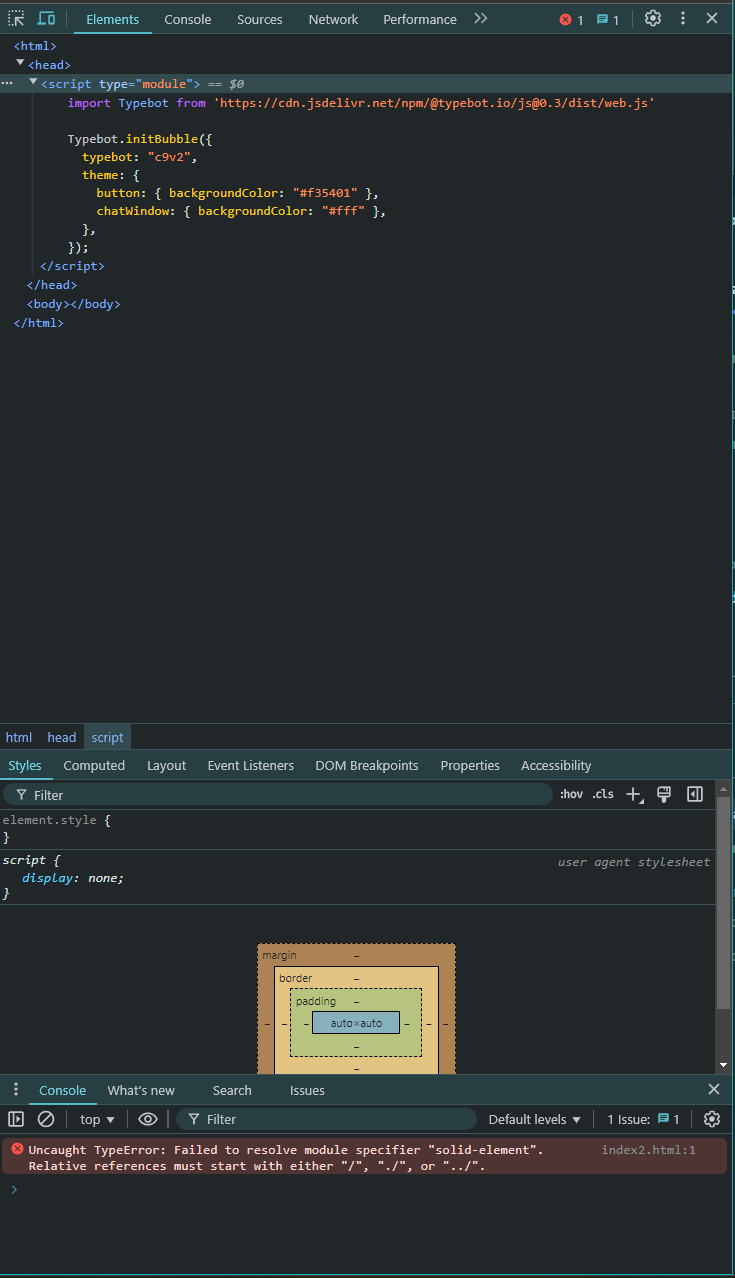Open the Default levels dropdown
Image resolution: width=735 pixels, height=1278 pixels.
coord(534,1119)
